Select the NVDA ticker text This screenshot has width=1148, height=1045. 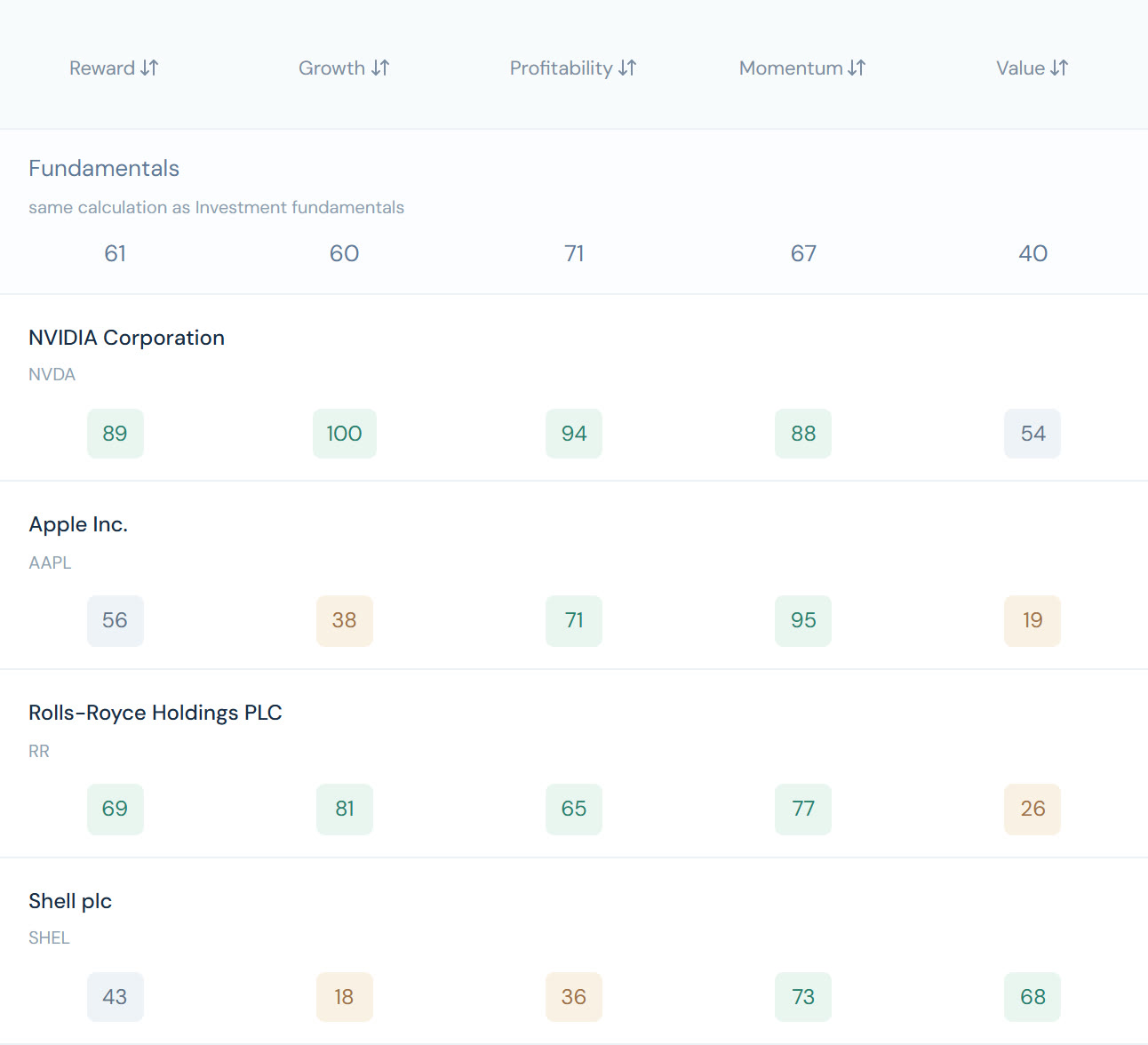pyautogui.click(x=52, y=374)
